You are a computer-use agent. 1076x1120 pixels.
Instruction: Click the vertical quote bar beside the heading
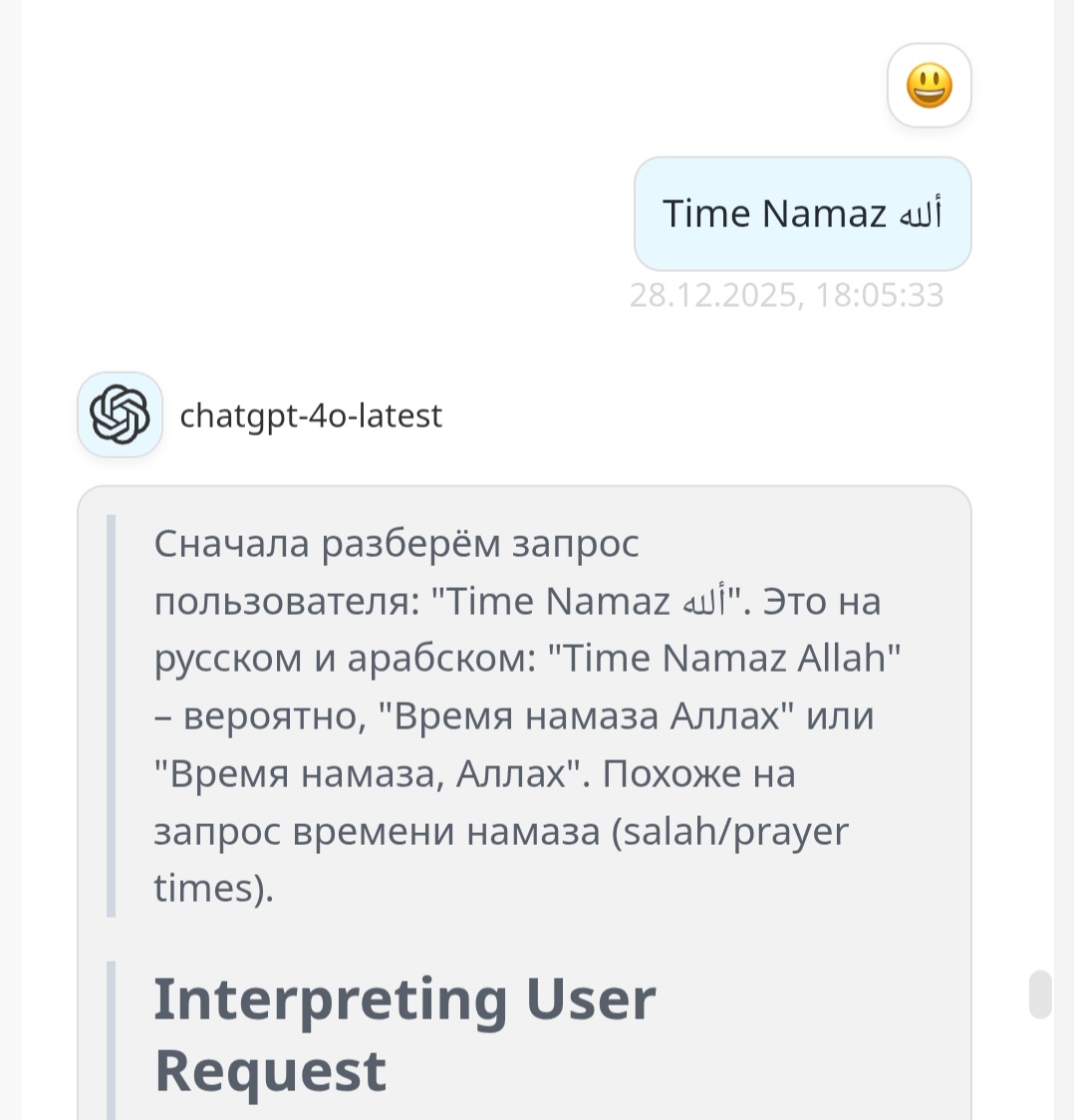click(x=112, y=1036)
